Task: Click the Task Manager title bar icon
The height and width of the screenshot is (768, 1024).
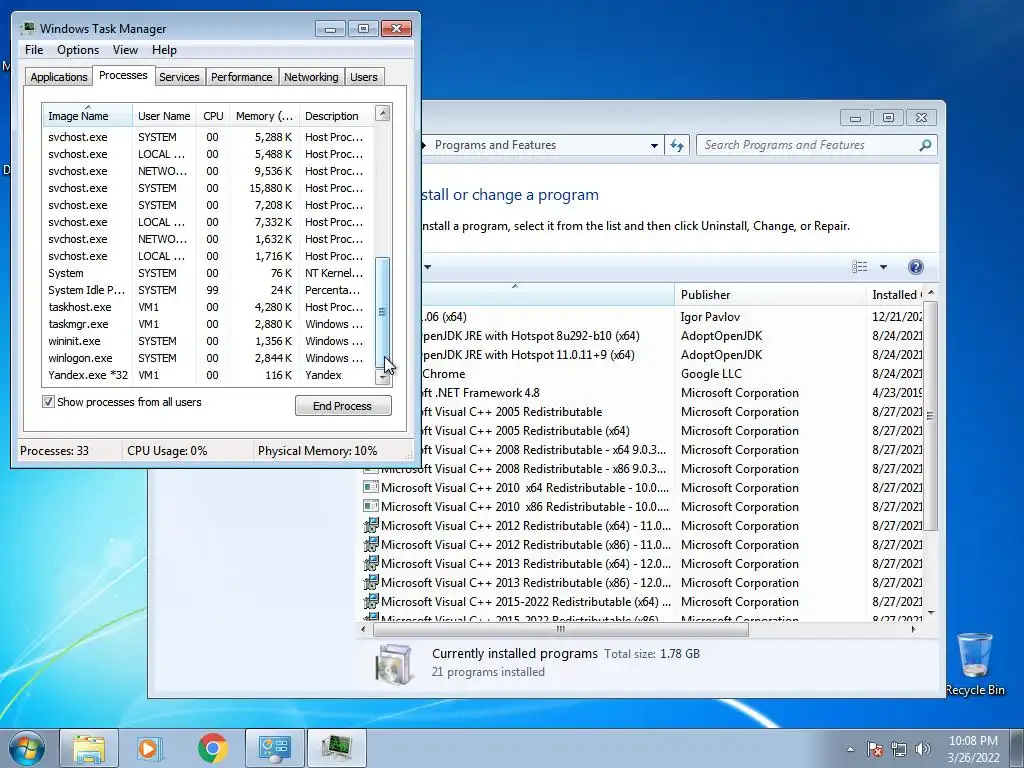Action: pos(27,29)
